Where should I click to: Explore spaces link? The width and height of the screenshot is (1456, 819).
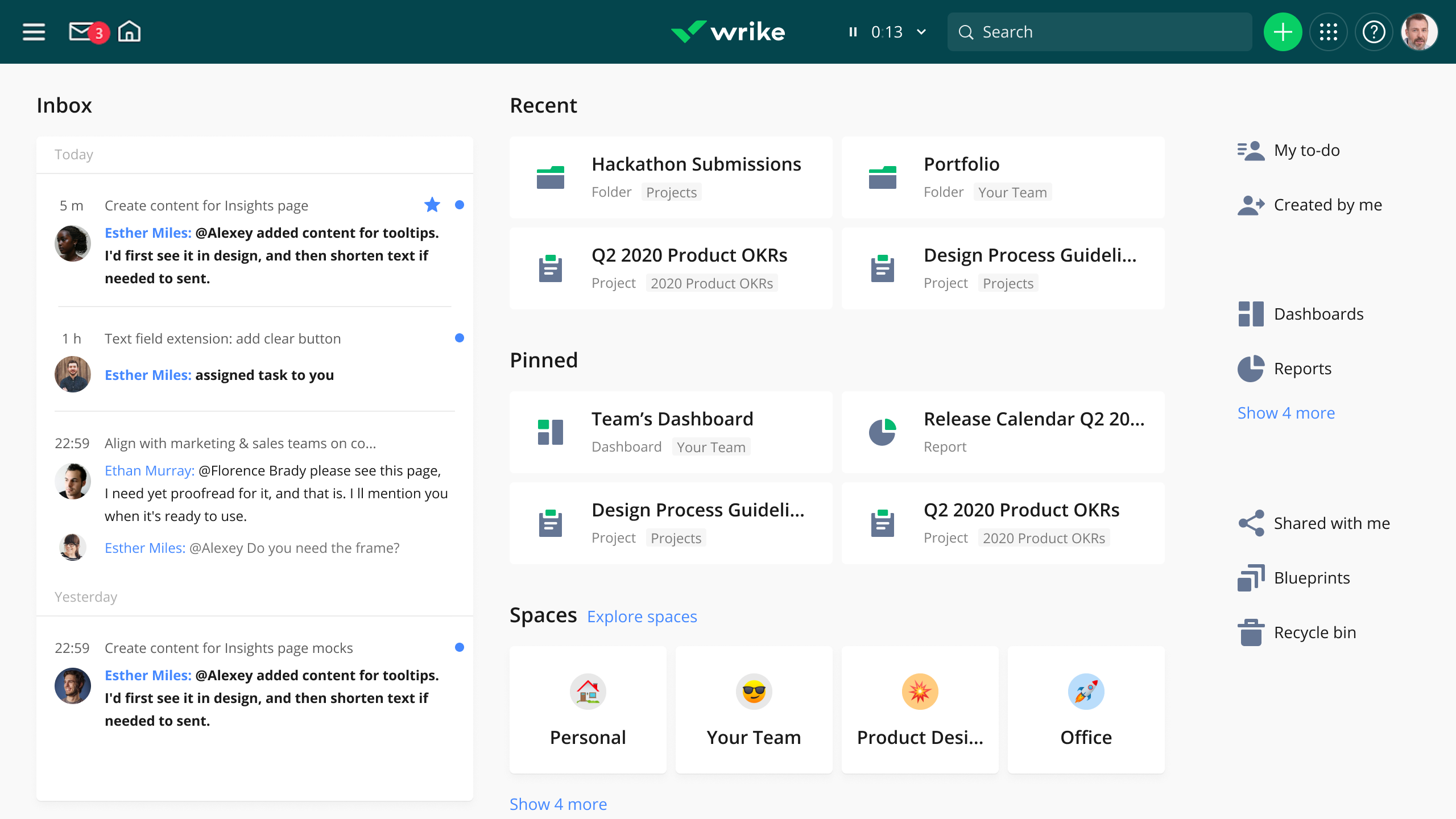pos(642,616)
